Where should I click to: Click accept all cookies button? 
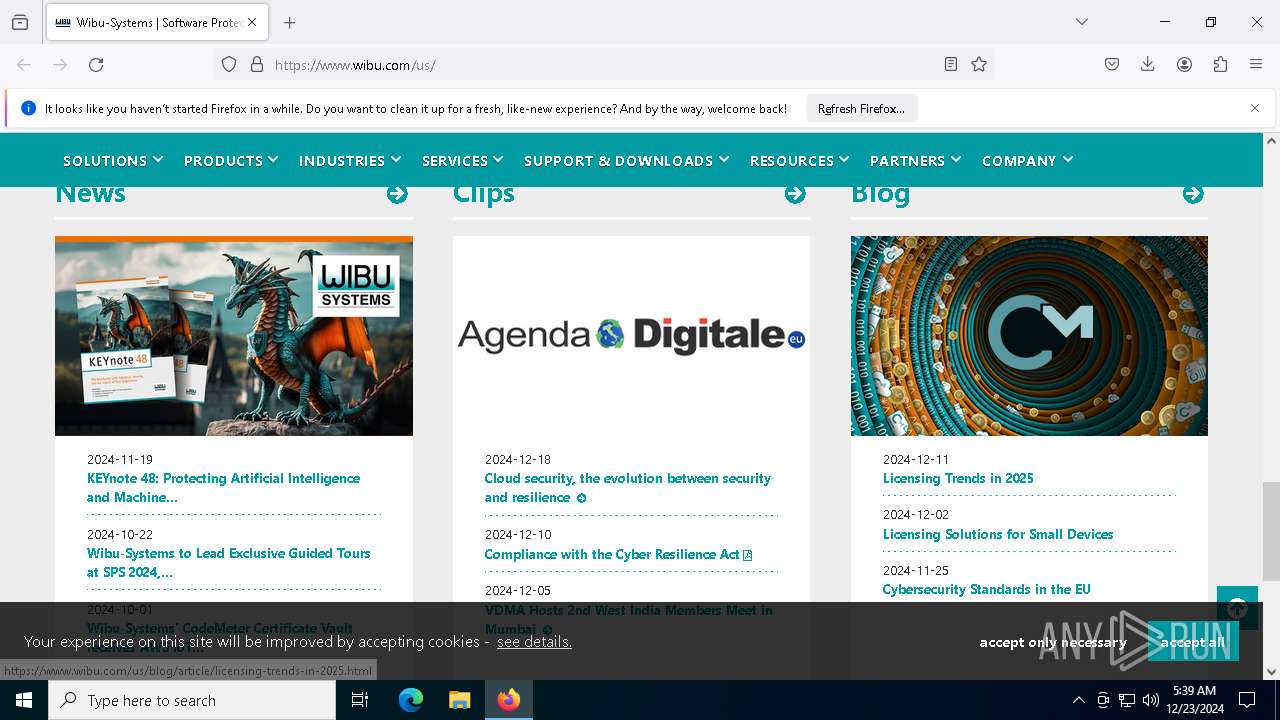1192,642
